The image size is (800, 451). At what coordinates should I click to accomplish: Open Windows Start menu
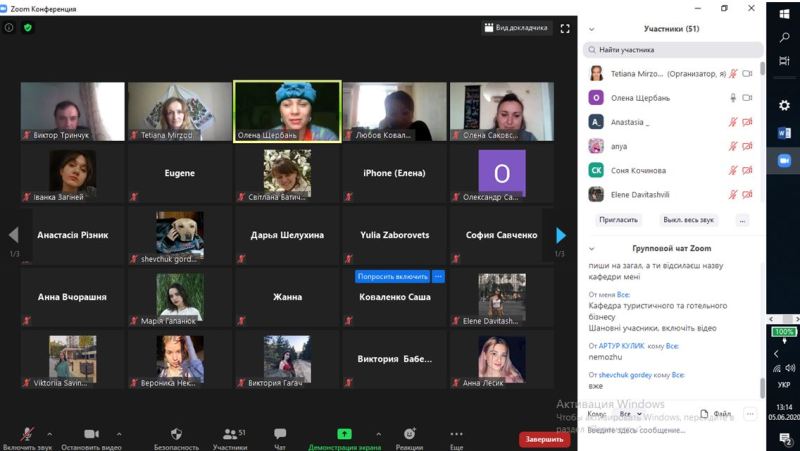(x=784, y=14)
